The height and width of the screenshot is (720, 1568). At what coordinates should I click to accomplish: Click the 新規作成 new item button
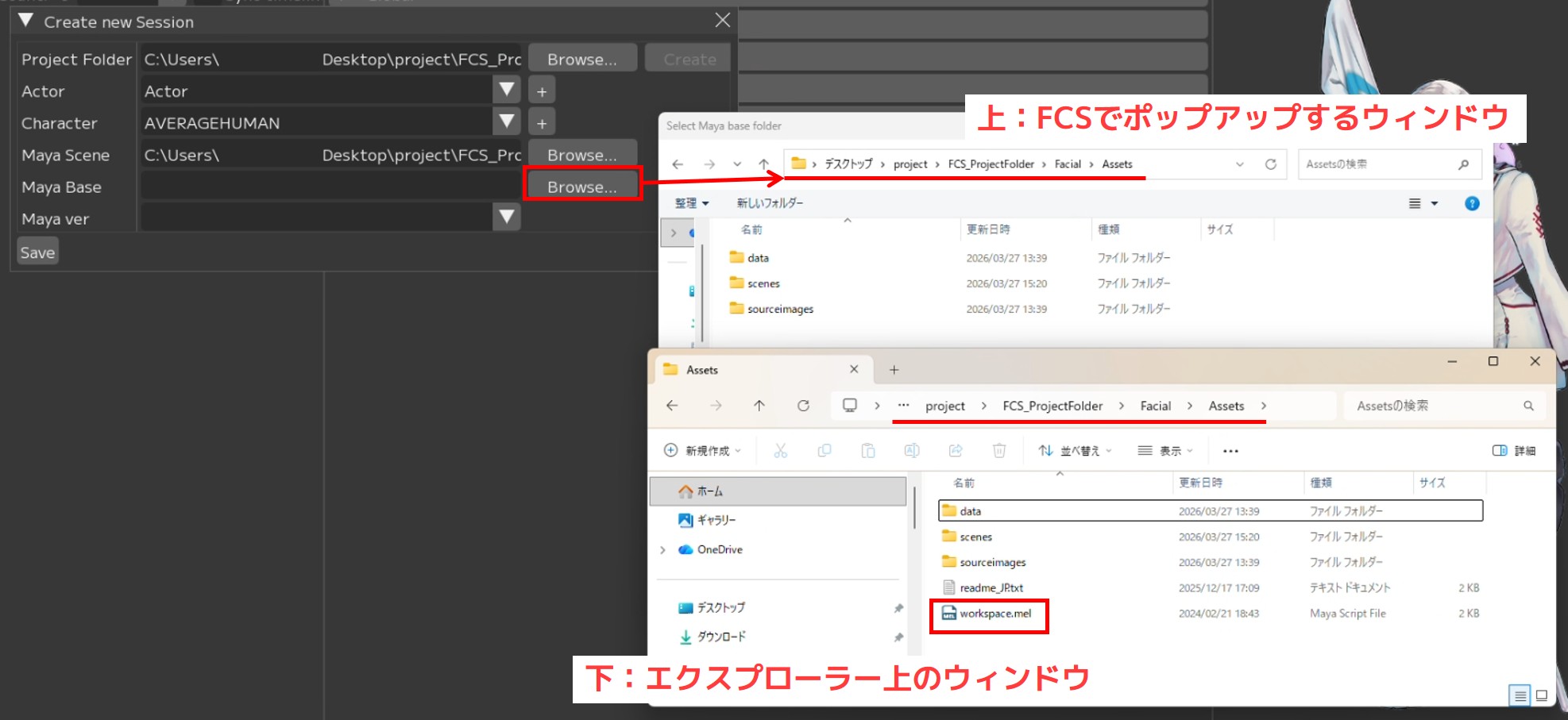[702, 451]
